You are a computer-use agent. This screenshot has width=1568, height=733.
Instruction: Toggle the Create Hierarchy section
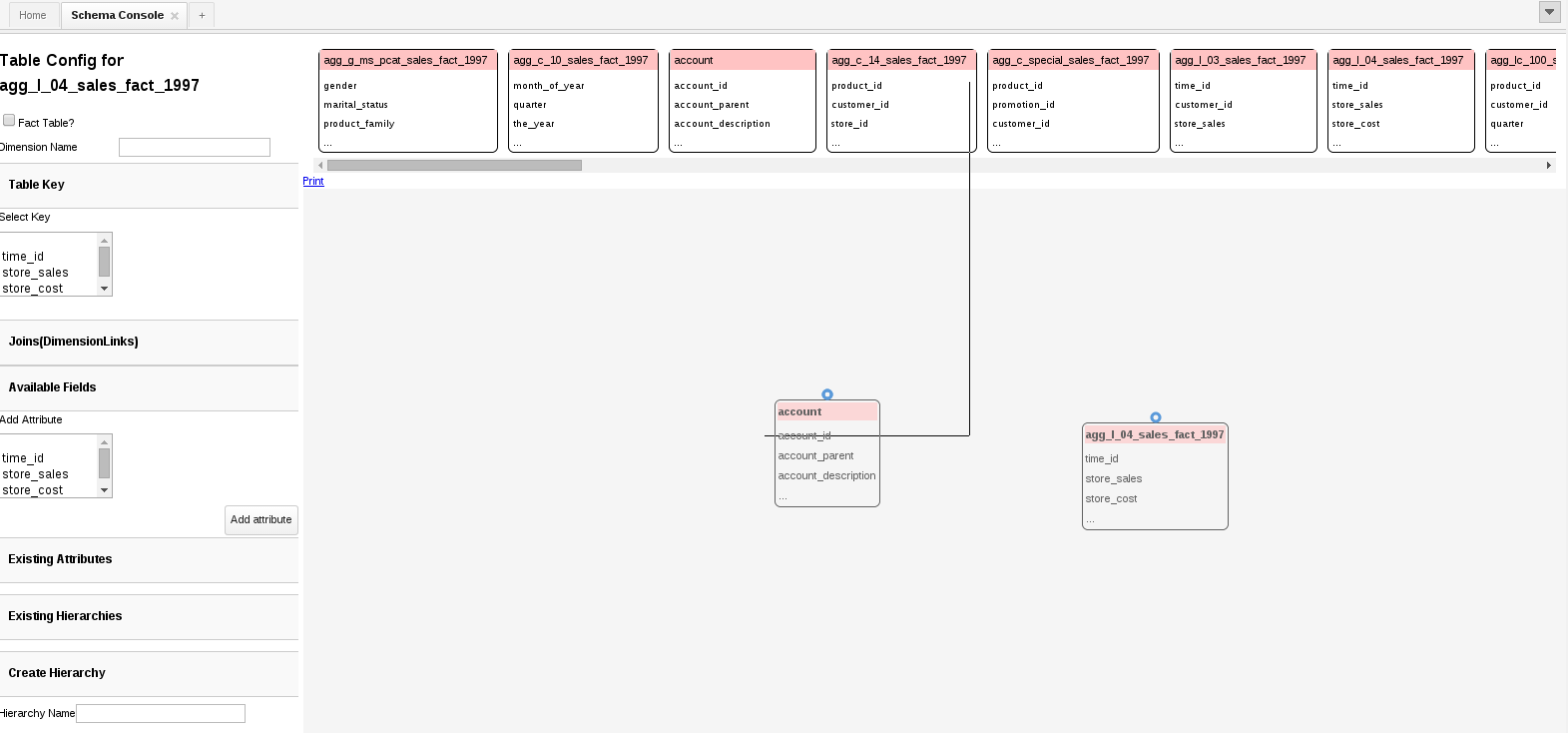click(x=150, y=673)
